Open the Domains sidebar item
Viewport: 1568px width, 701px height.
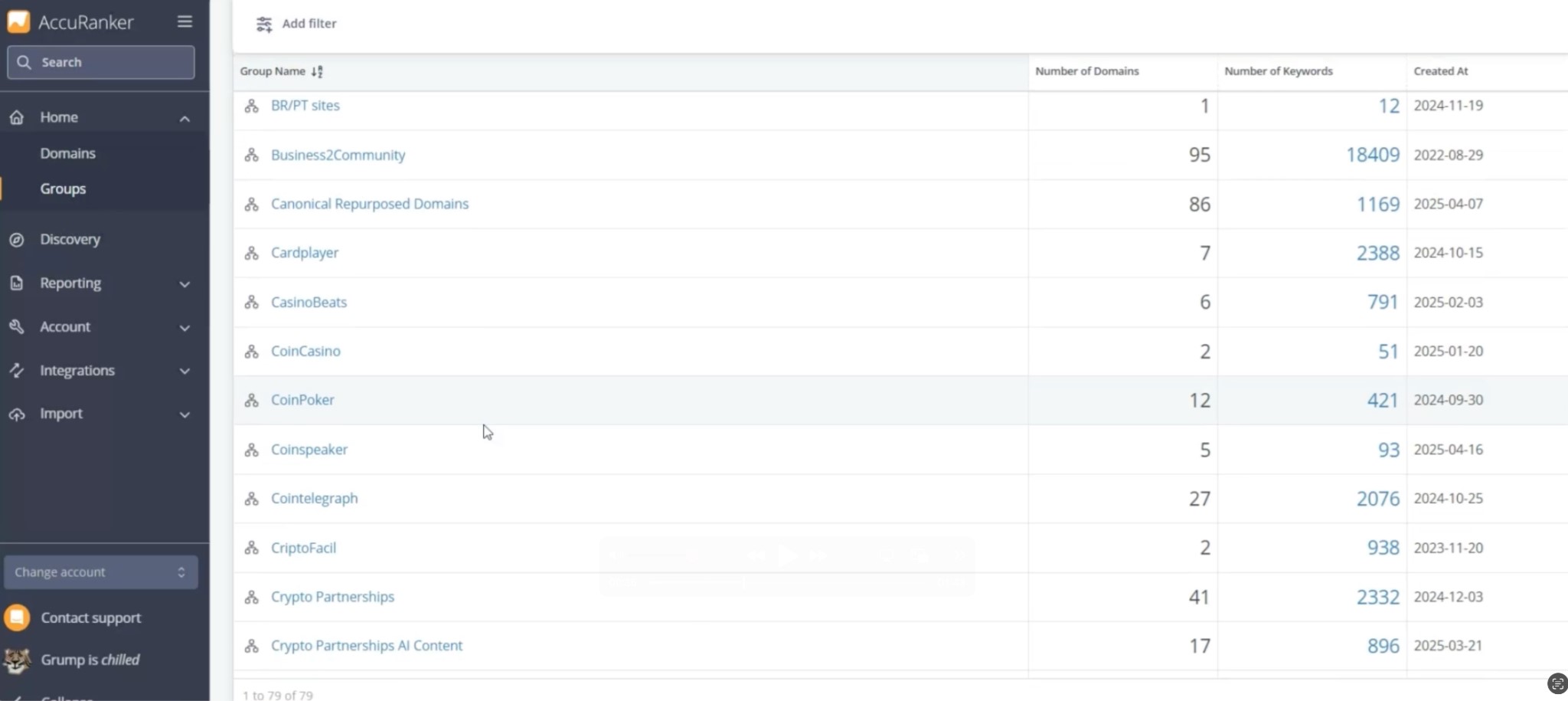[67, 153]
